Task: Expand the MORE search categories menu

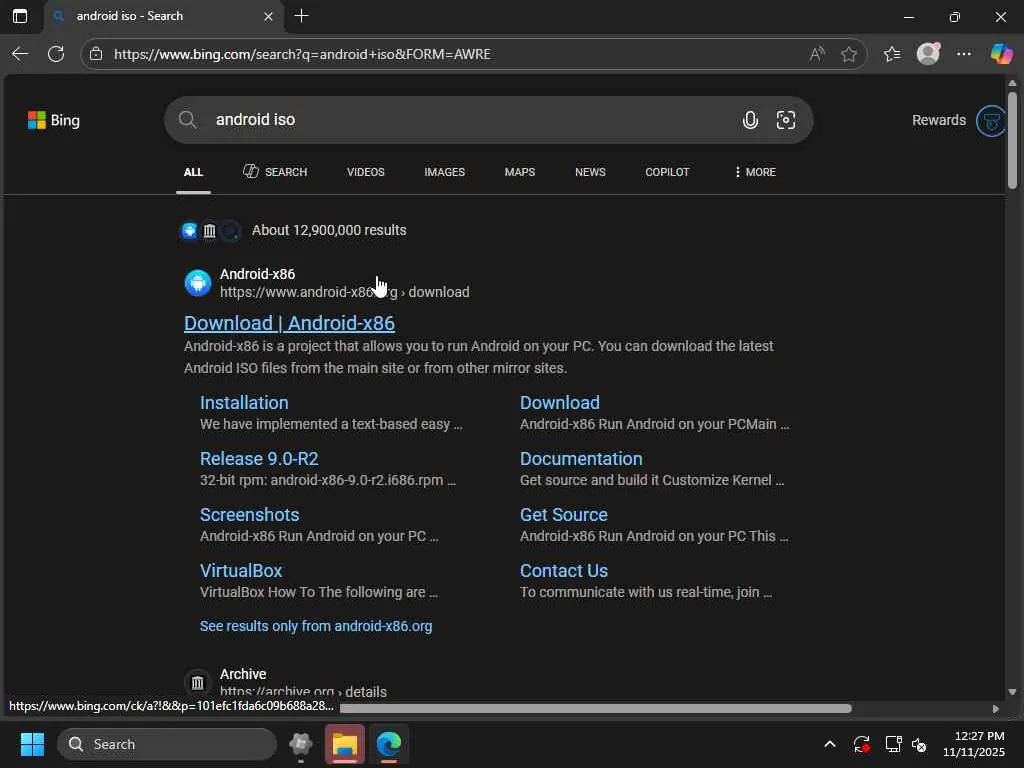Action: 755,172
